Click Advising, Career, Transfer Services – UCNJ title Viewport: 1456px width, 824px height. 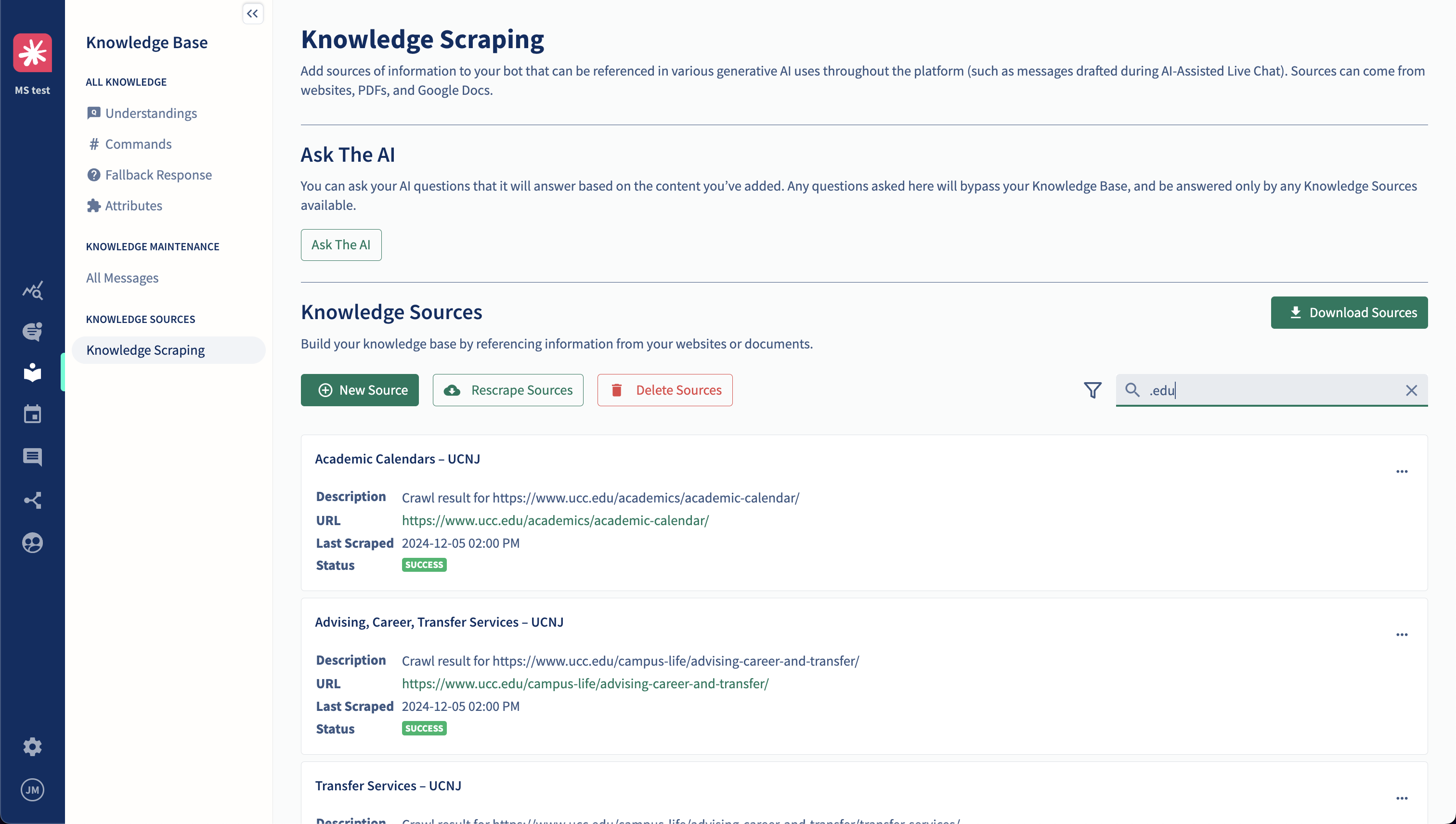click(439, 621)
